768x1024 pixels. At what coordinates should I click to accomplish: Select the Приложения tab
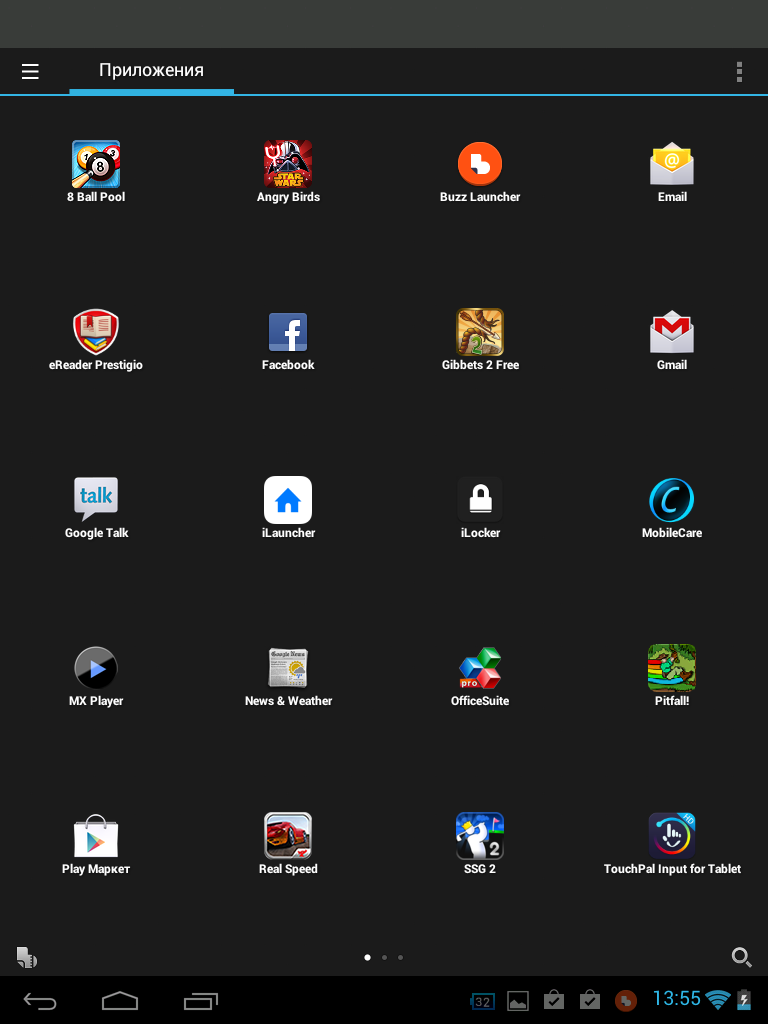[x=152, y=71]
